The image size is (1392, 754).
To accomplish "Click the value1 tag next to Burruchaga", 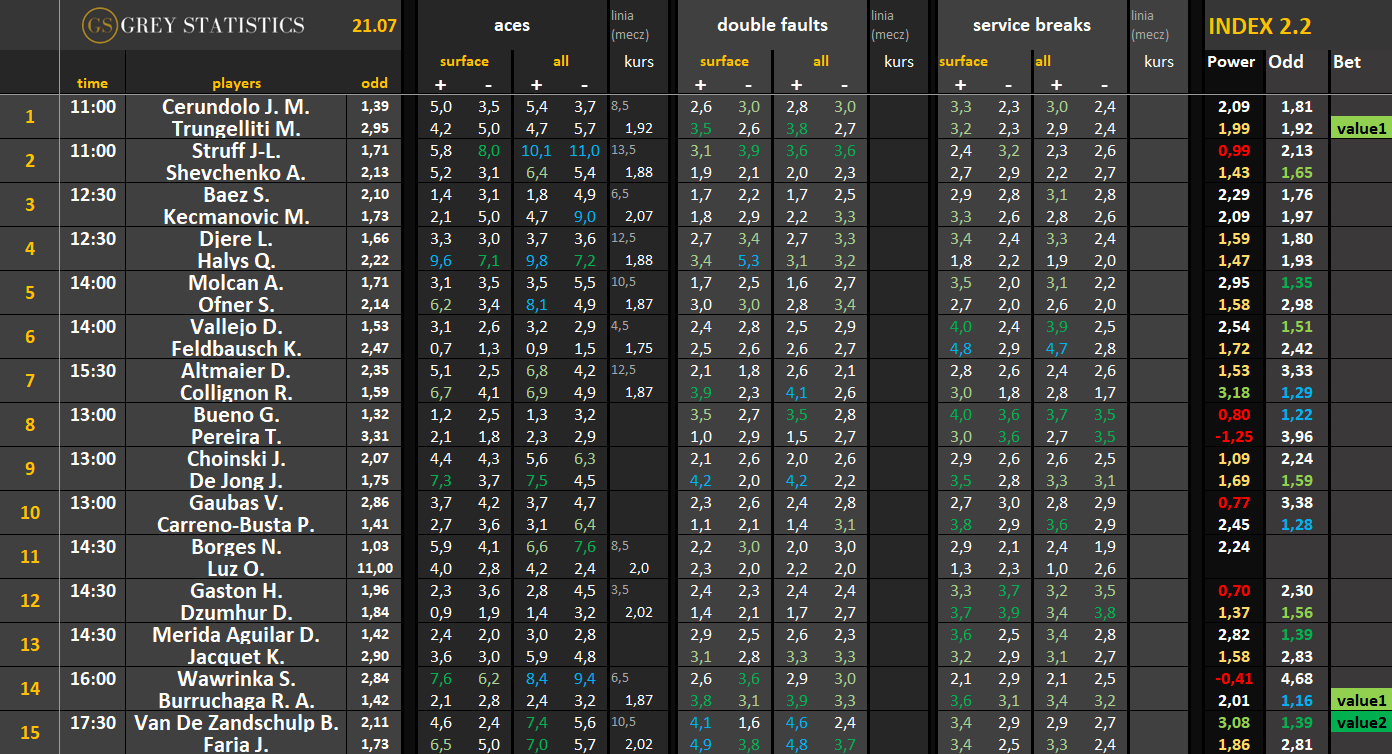I will (x=1361, y=700).
